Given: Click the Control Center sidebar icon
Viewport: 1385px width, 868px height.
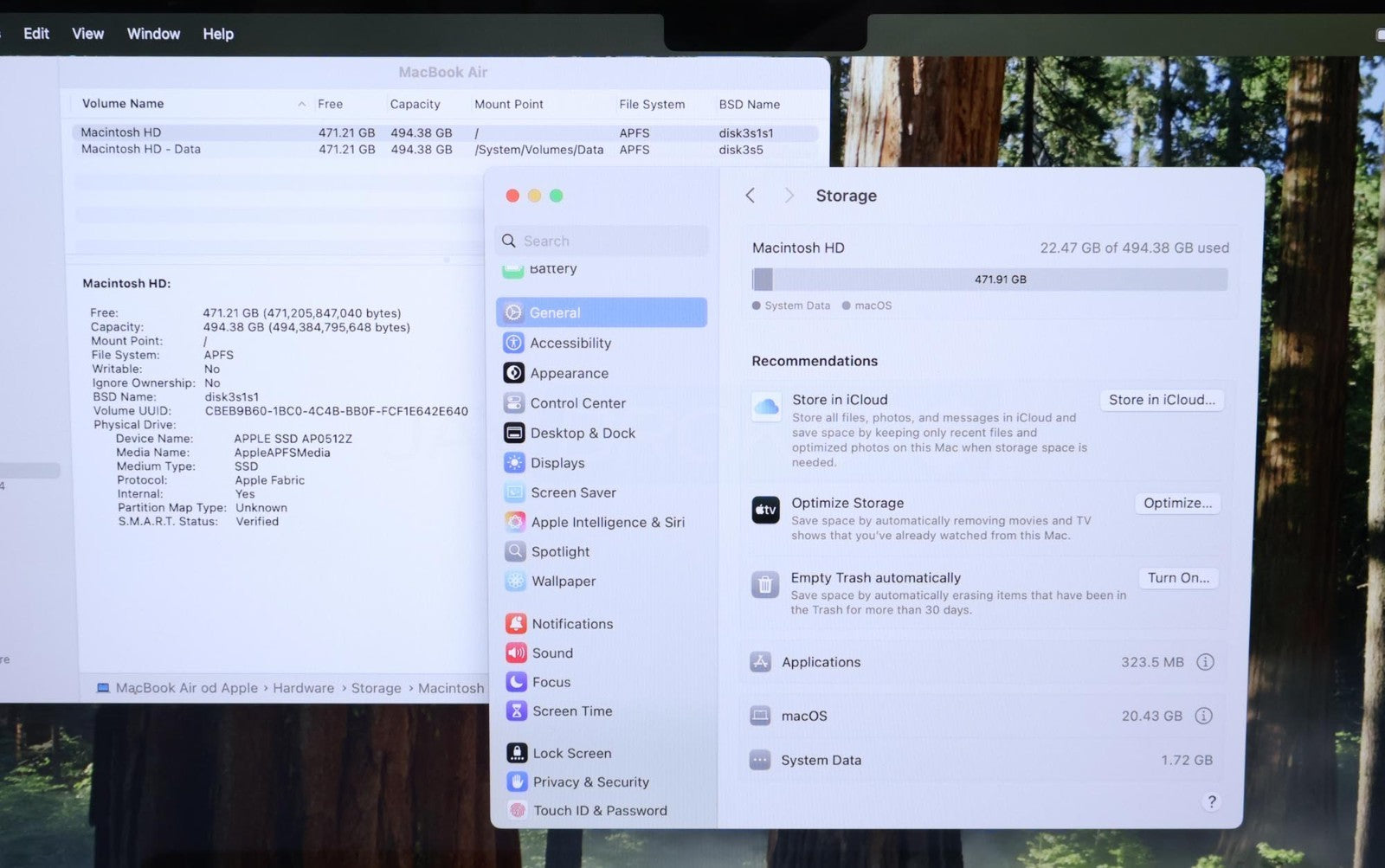Looking at the screenshot, I should click(514, 403).
